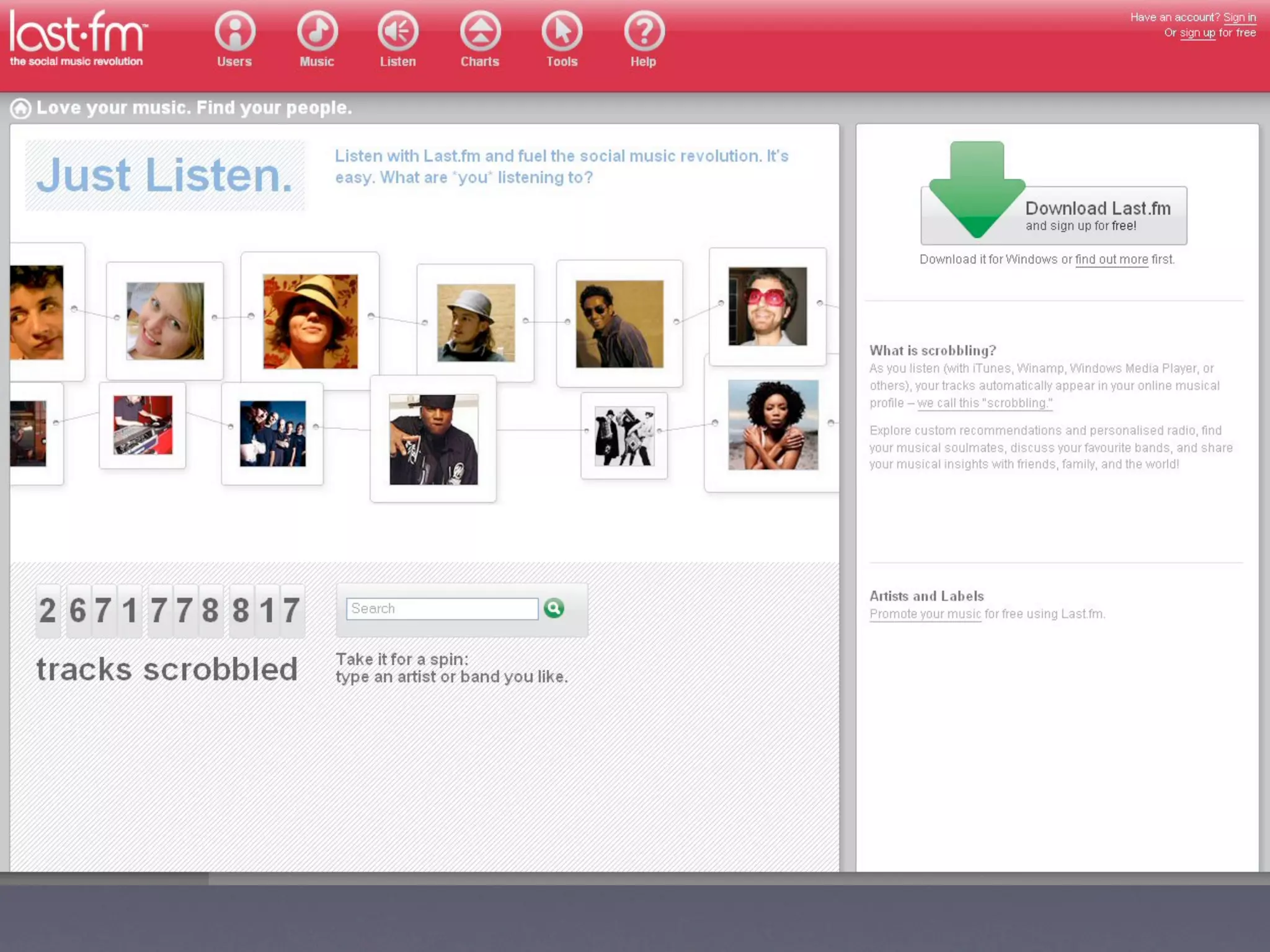This screenshot has height=952, width=1270.
Task: Click the woman in yellow hat photo
Action: coord(310,321)
